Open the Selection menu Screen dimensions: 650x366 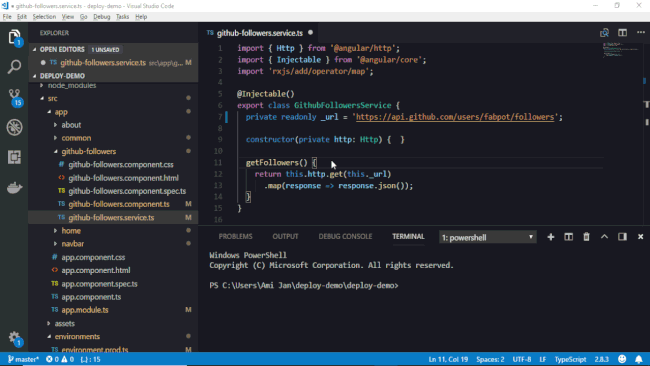(44, 17)
